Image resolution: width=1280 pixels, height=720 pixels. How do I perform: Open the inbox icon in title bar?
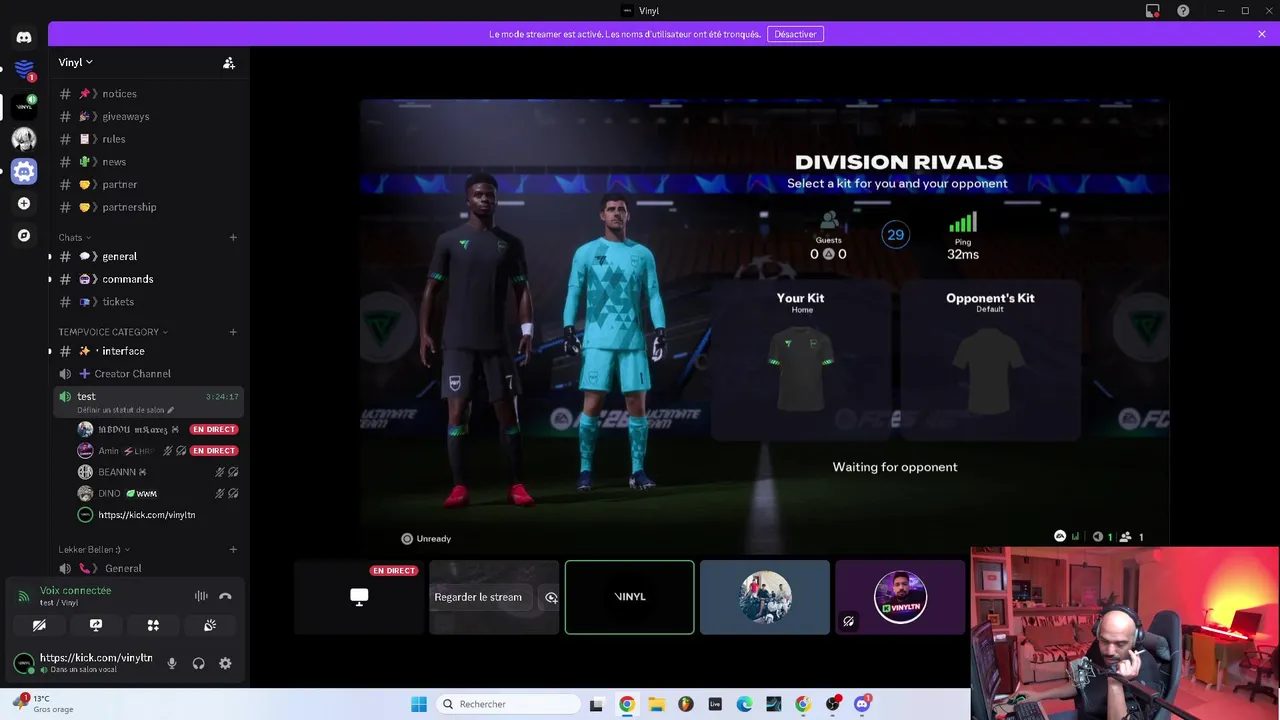click(x=1153, y=11)
